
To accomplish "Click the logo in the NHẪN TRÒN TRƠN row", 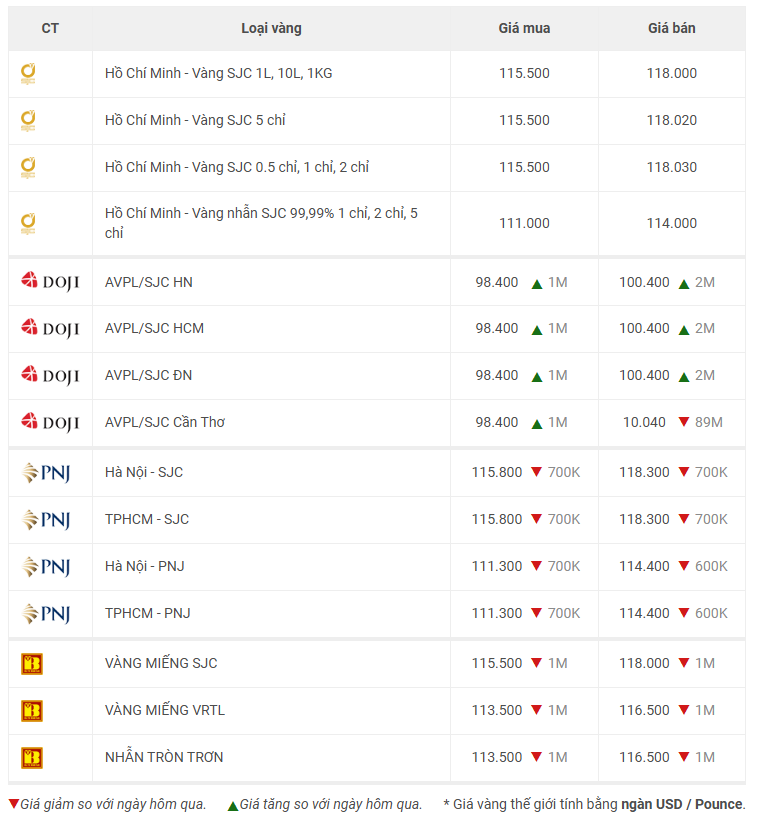I will [x=32, y=758].
